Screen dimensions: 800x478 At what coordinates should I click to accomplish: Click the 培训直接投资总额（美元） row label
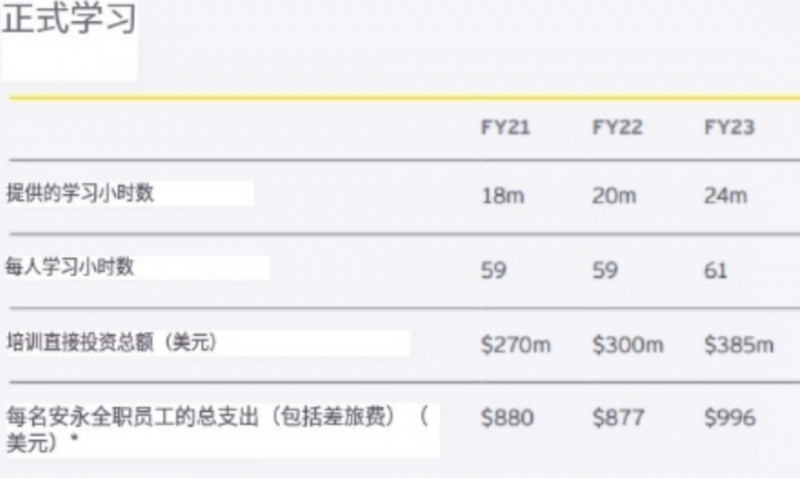pyautogui.click(x=111, y=341)
